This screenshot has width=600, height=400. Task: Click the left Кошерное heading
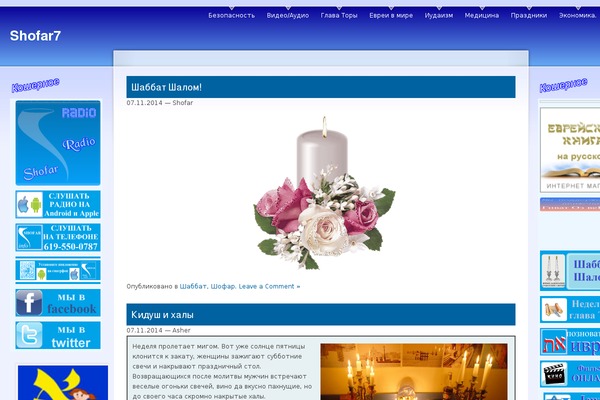[36, 85]
